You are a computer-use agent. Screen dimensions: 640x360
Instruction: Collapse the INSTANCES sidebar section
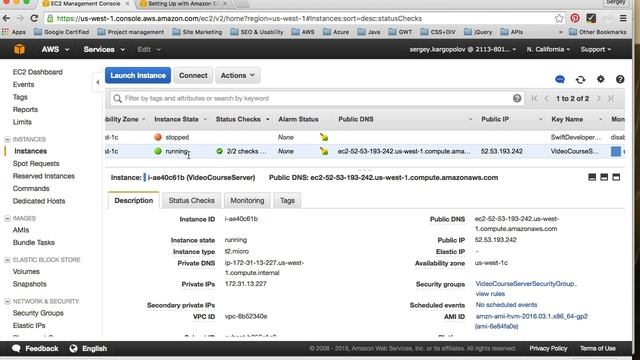pyautogui.click(x=7, y=139)
